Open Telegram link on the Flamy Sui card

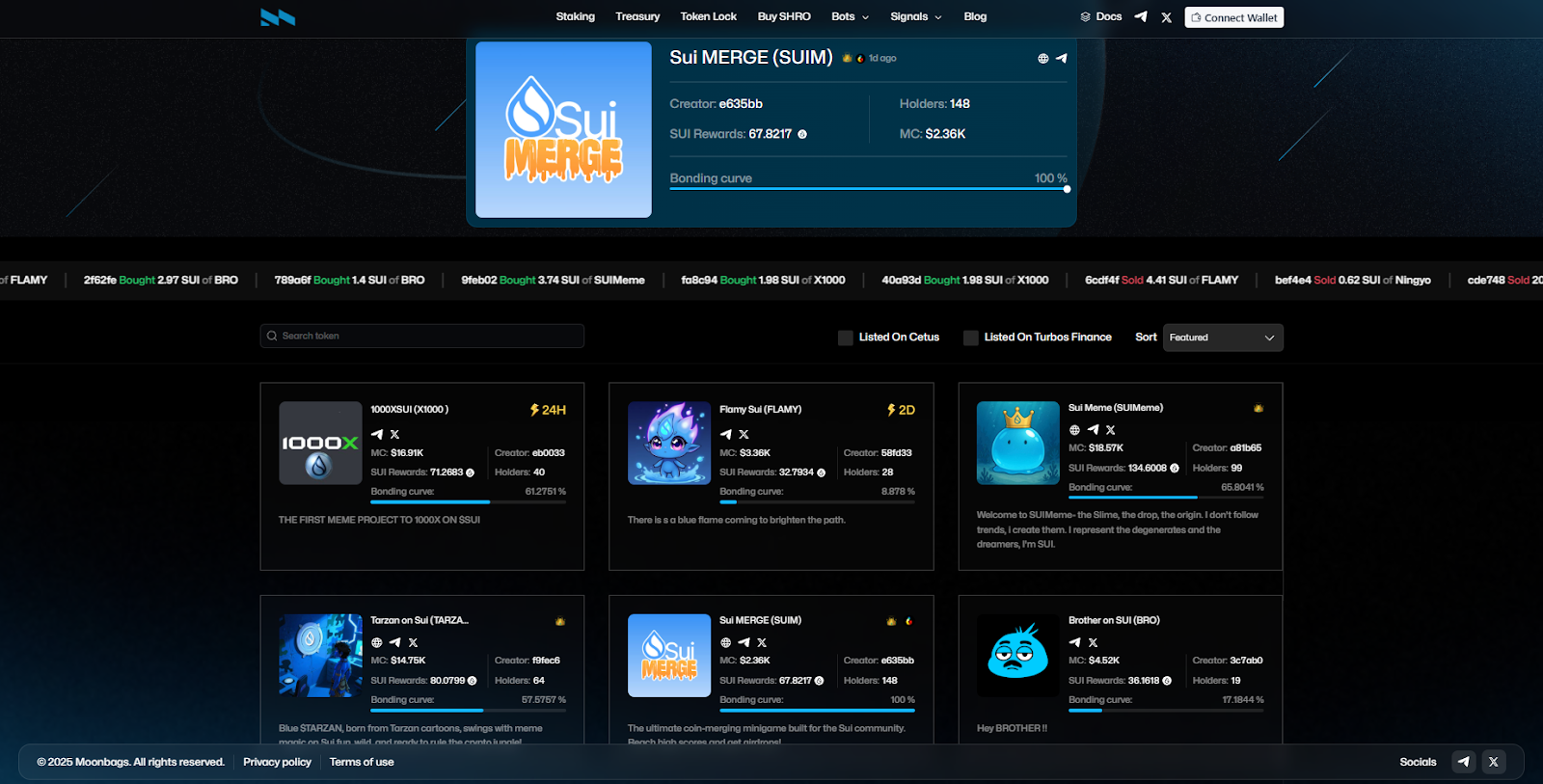(x=726, y=435)
